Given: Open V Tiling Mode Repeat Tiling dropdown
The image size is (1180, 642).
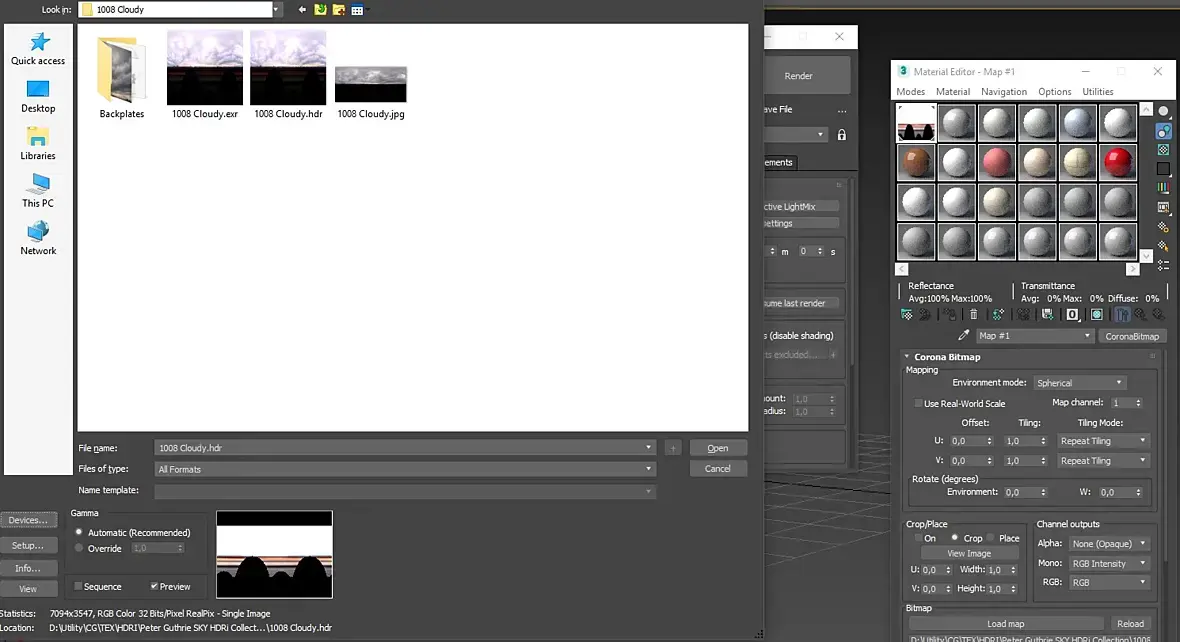Looking at the screenshot, I should [1102, 461].
